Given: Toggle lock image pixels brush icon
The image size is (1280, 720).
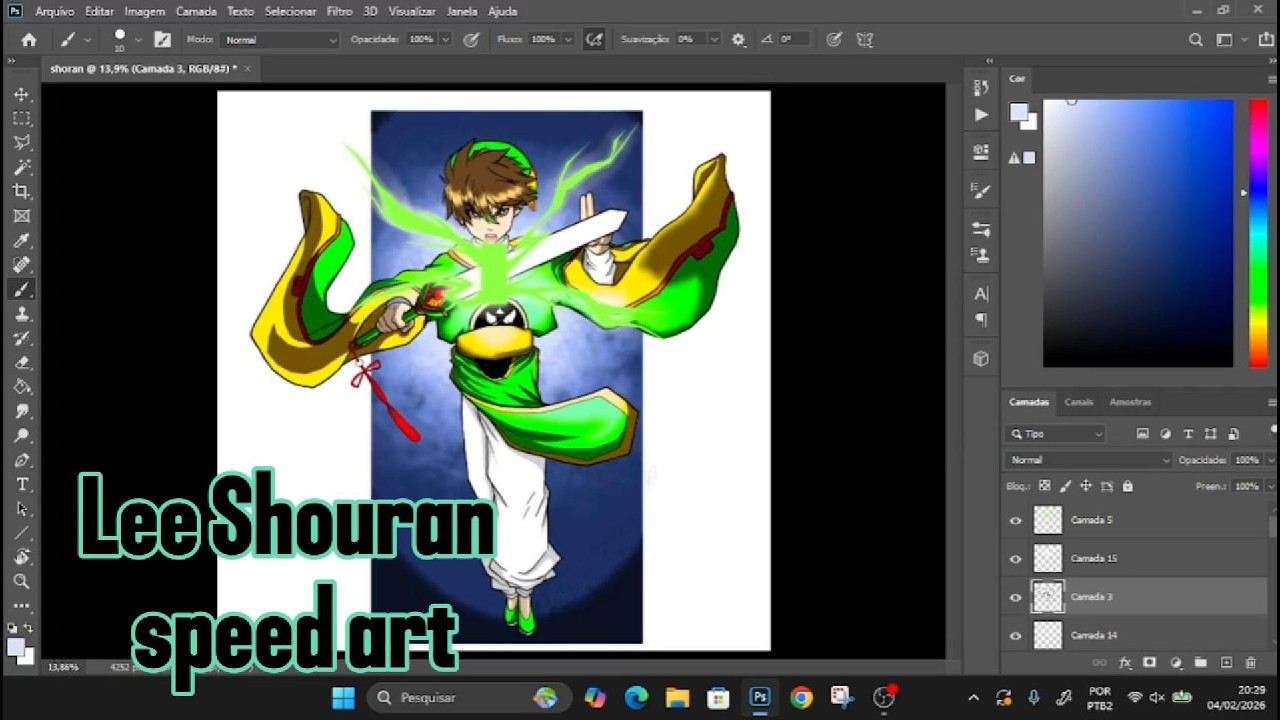Looking at the screenshot, I should [1066, 486].
